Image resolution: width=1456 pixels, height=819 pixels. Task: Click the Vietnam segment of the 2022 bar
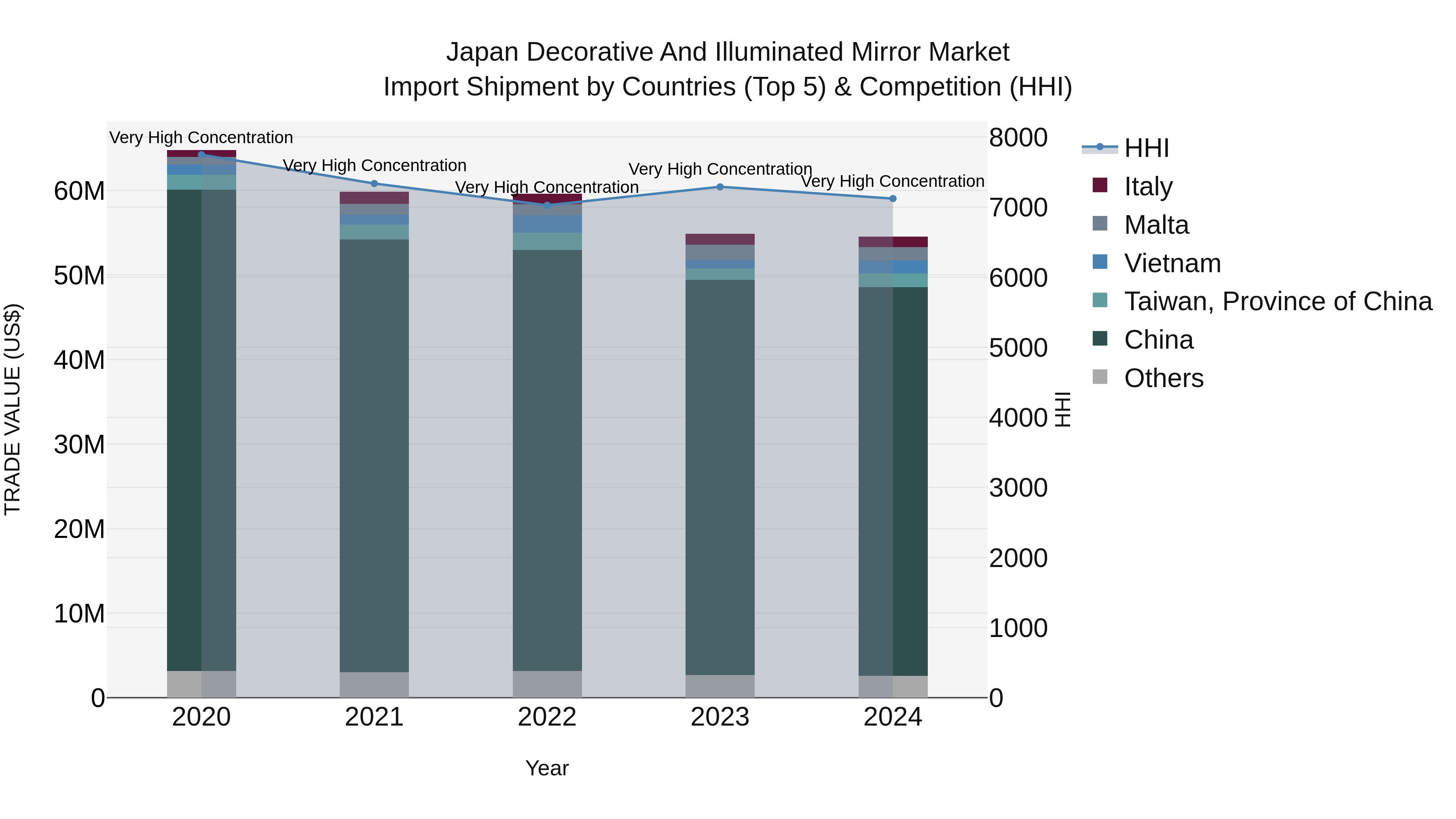click(x=547, y=224)
